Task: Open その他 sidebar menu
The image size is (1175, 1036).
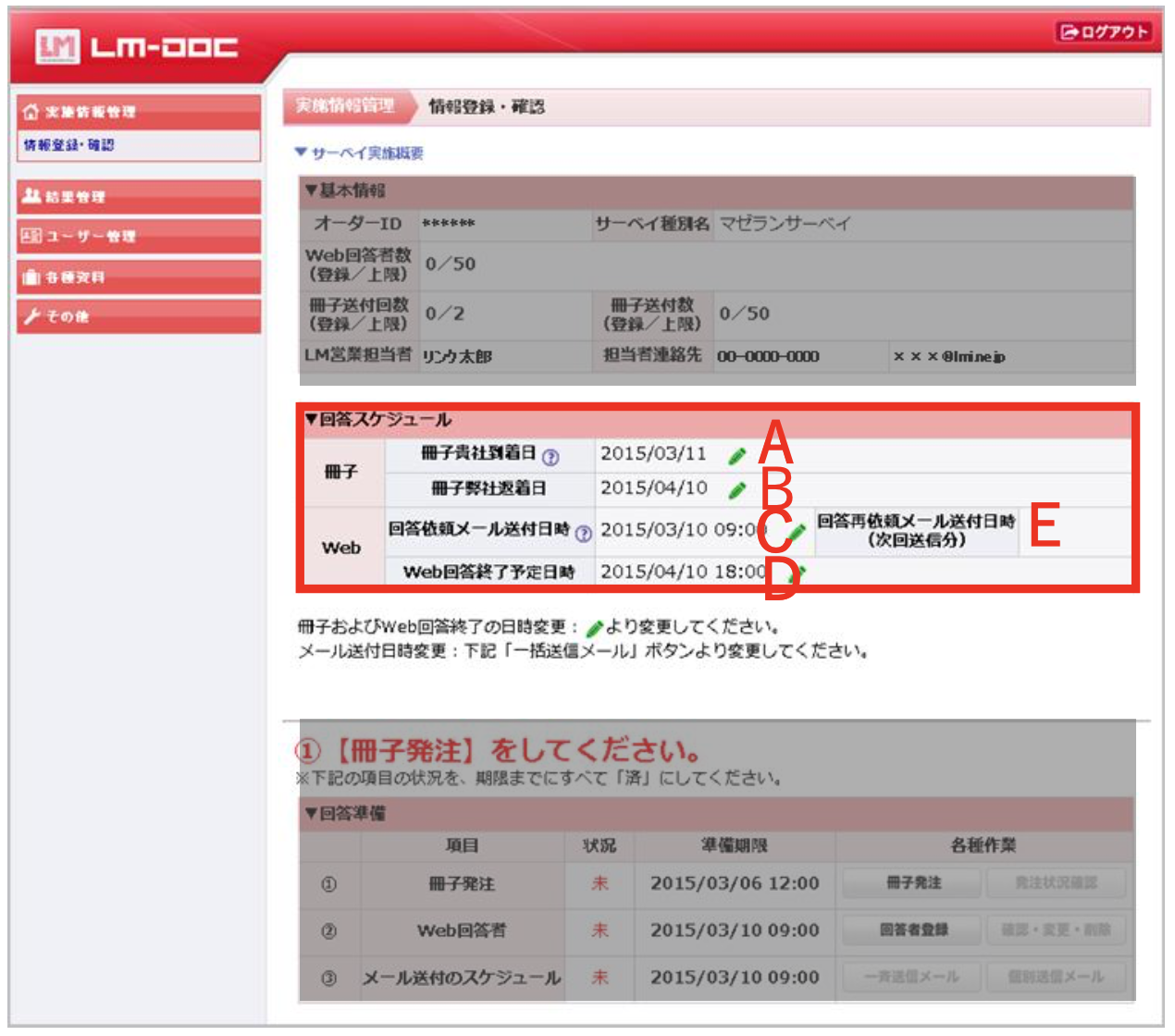Action: [139, 316]
